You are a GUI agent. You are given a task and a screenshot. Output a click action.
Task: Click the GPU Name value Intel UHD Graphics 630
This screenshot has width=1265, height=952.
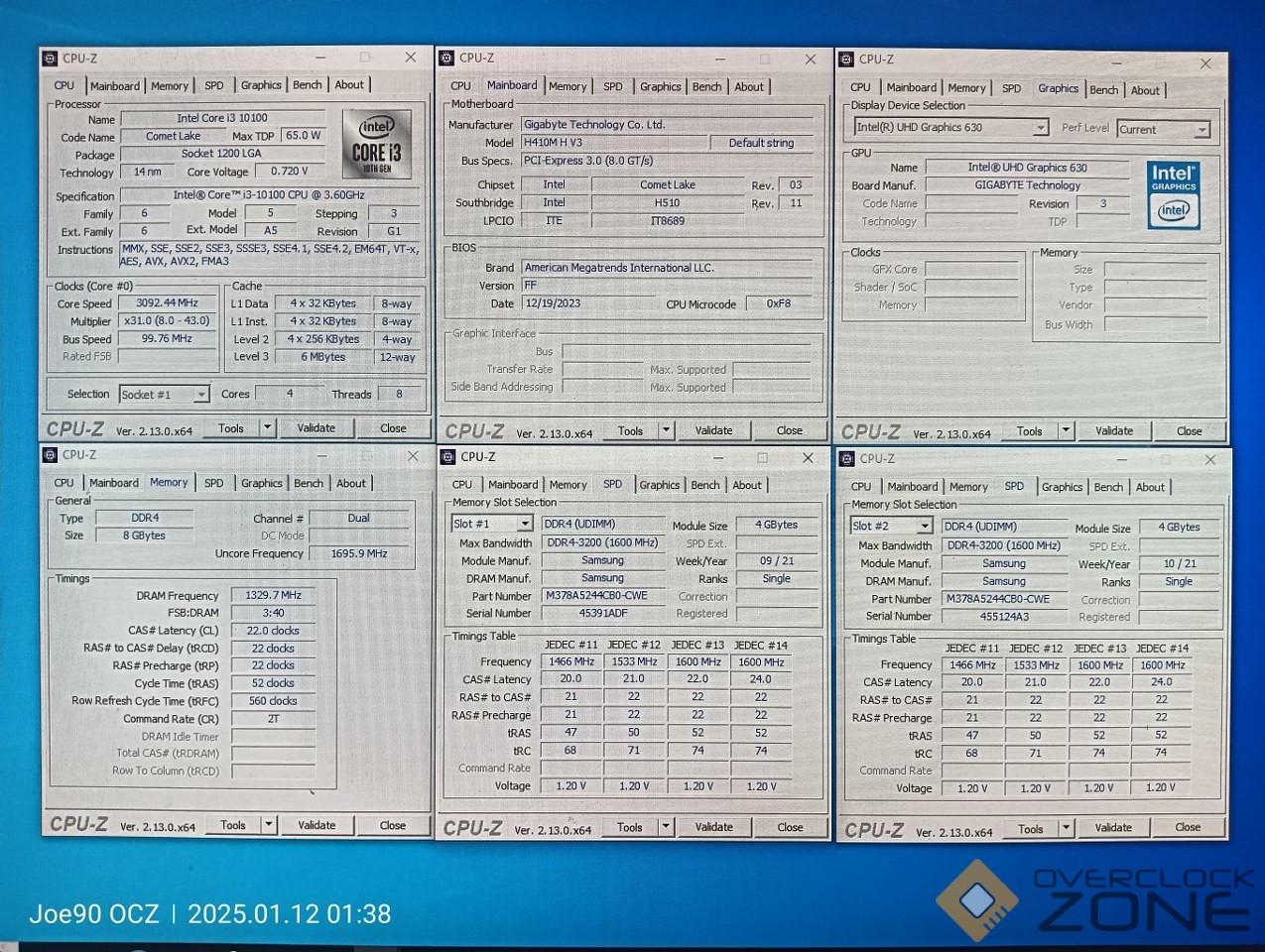tap(1028, 168)
